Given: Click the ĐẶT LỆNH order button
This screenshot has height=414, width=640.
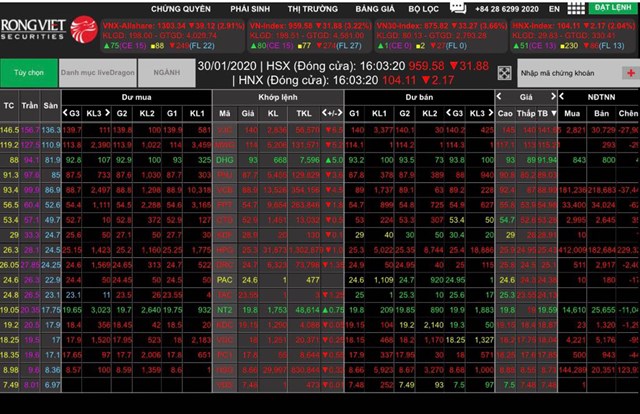Looking at the screenshot, I should (610, 7).
